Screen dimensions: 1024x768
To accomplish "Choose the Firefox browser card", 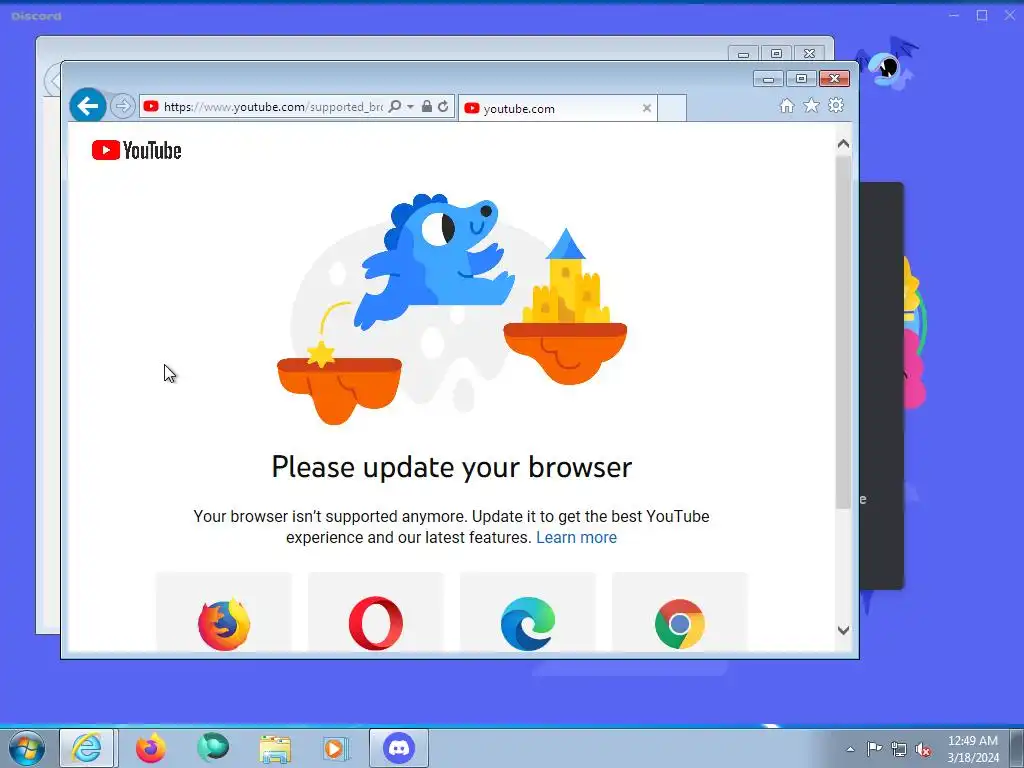I will coord(223,612).
